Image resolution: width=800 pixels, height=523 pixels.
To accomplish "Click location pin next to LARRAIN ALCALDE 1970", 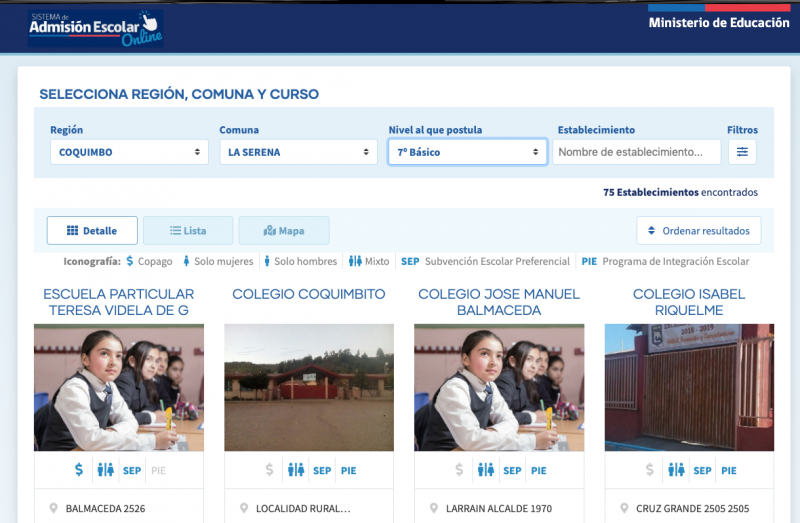I will pos(434,508).
